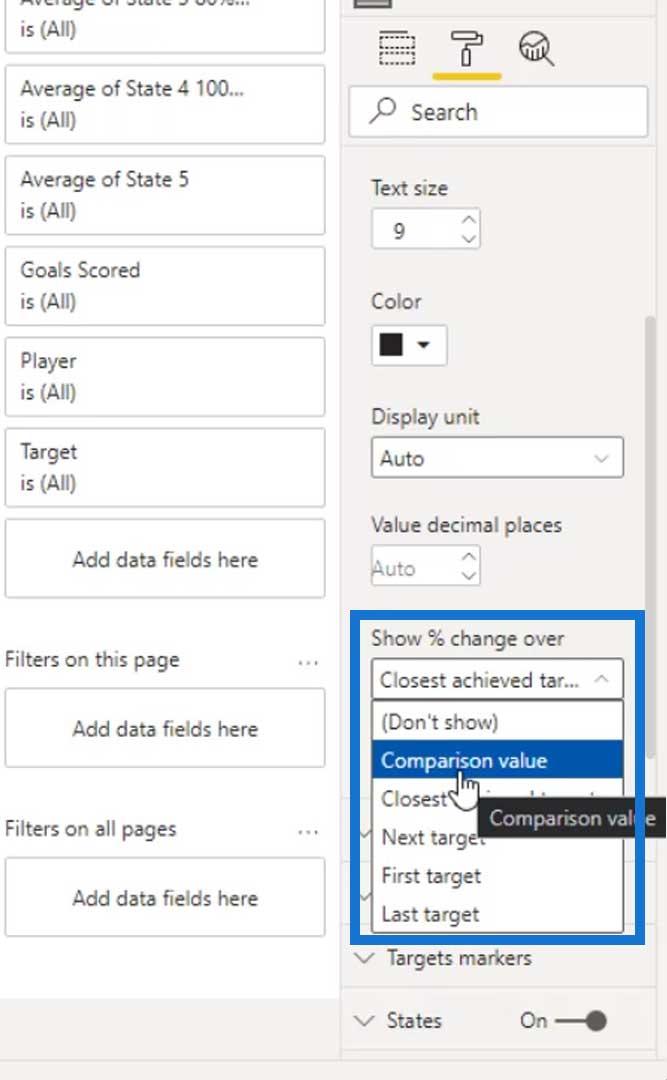667x1080 pixels.
Task: Click the Search input box
Action: (x=498, y=112)
